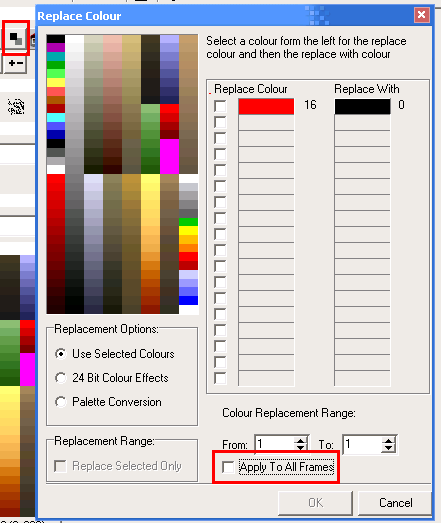
Task: Pick the bright magenta palette block
Action: click(x=169, y=156)
